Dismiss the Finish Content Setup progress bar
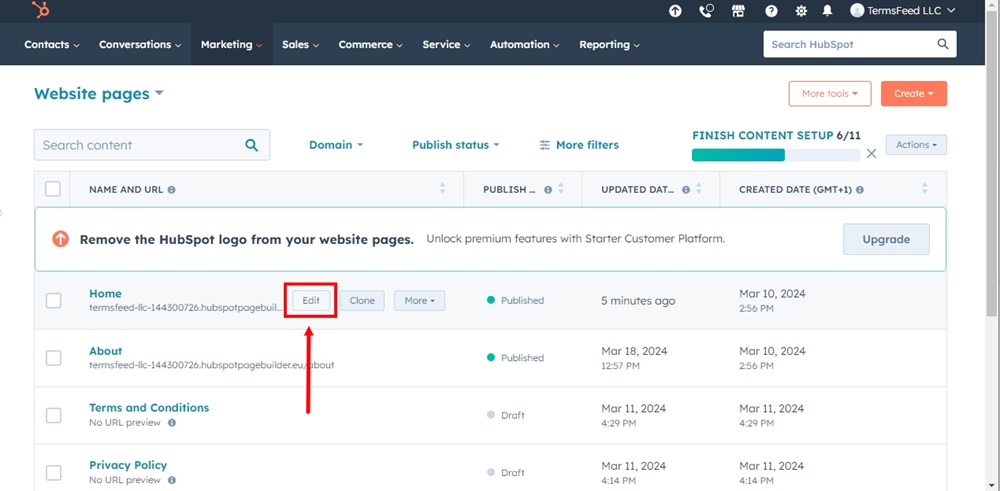The image size is (1000, 491). pyautogui.click(x=871, y=154)
